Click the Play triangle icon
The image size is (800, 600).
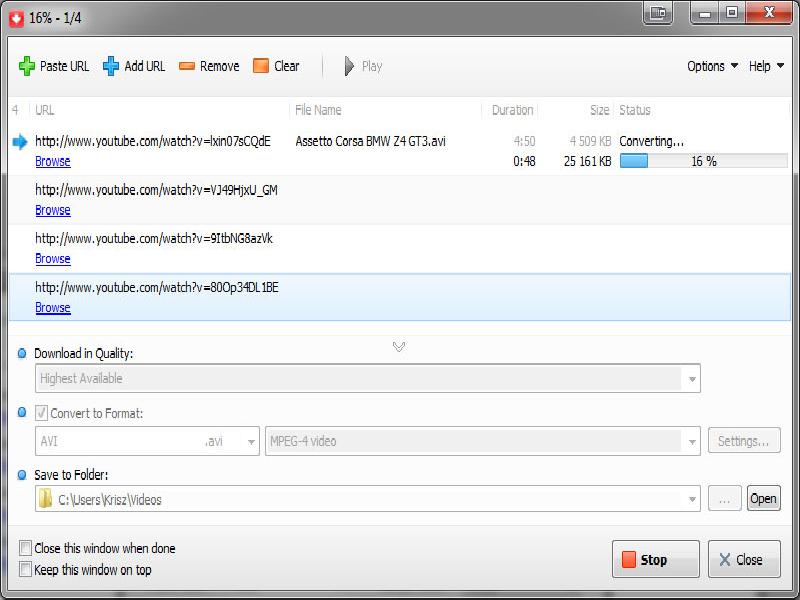click(x=349, y=66)
